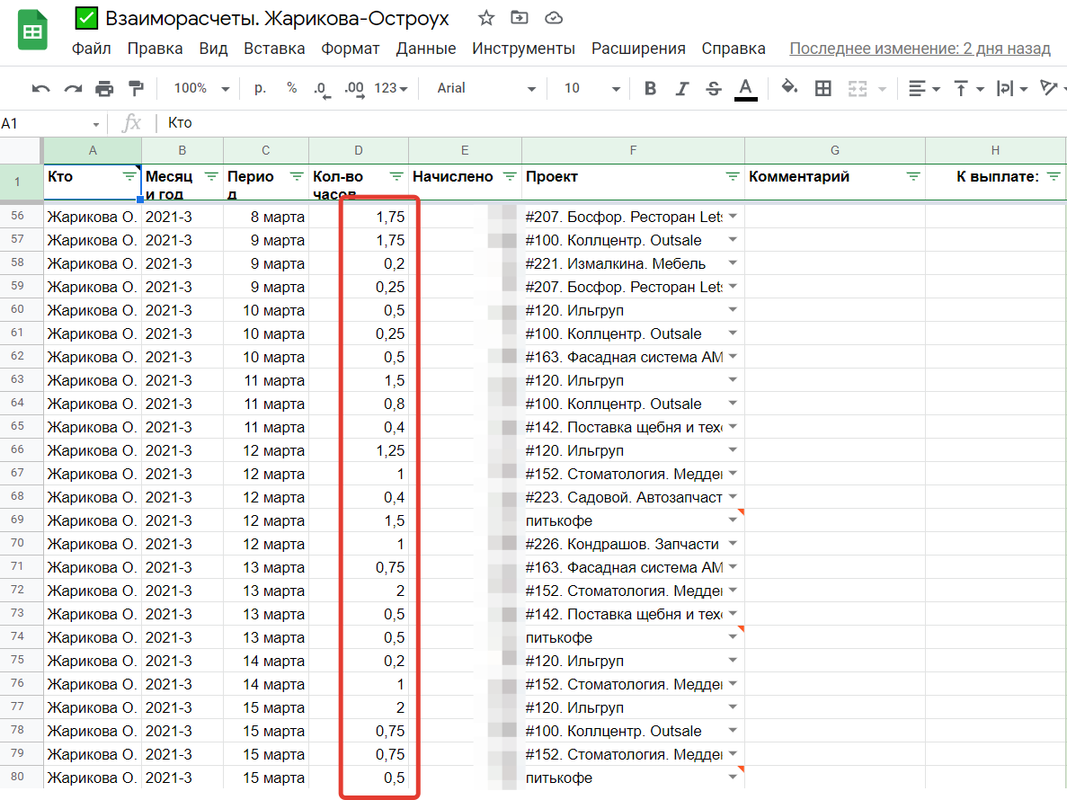Toggle strikethrough formatting

713,88
